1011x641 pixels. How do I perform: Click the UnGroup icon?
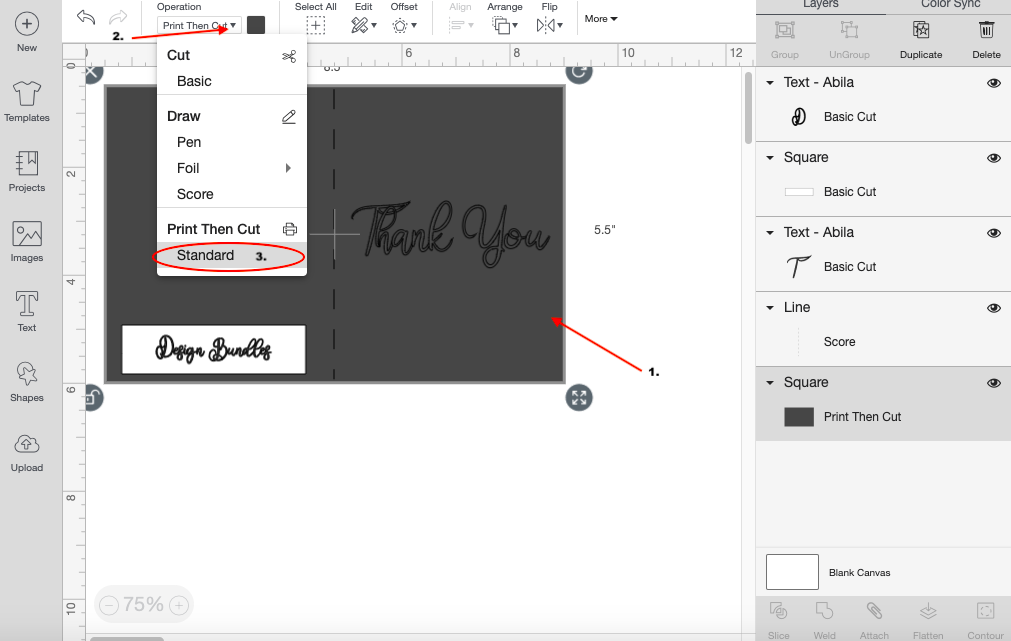(849, 30)
